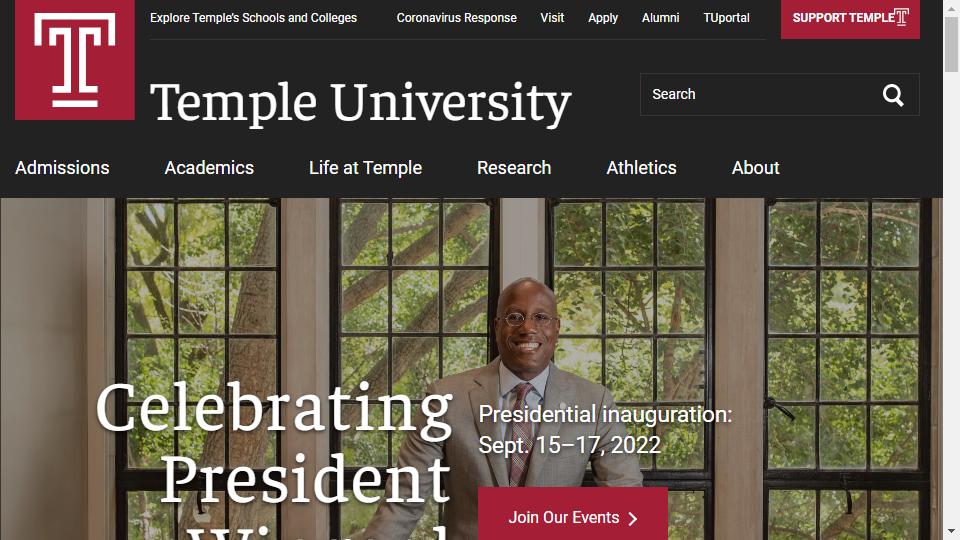Go to the Athletics section
960x540 pixels.
click(x=642, y=168)
